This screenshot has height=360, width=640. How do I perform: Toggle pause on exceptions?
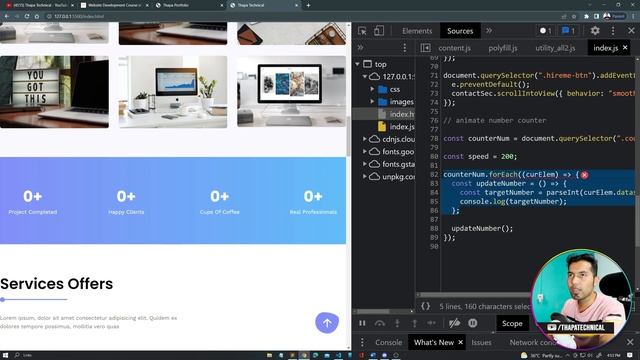pyautogui.click(x=473, y=323)
